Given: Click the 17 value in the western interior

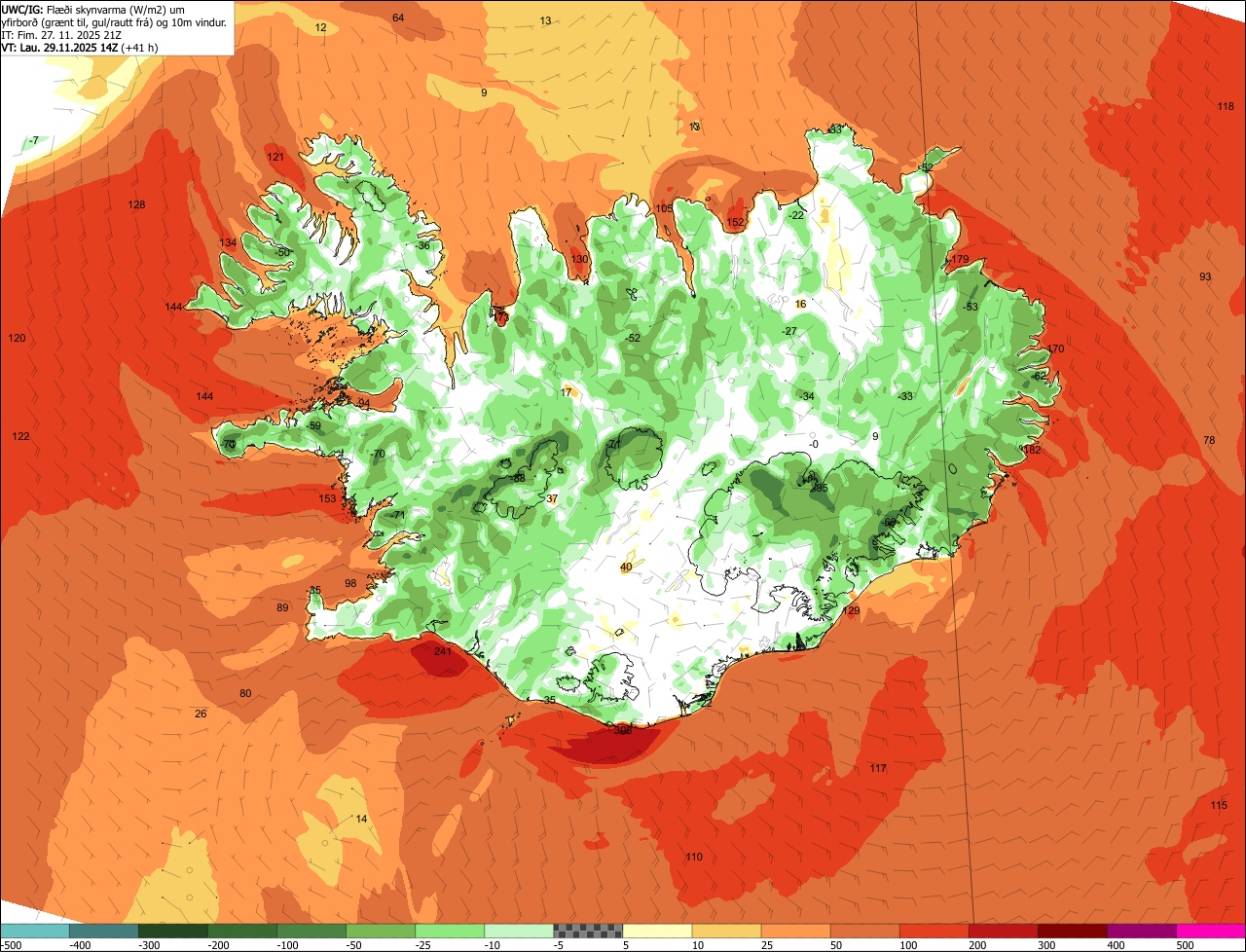Looking at the screenshot, I should [x=567, y=392].
